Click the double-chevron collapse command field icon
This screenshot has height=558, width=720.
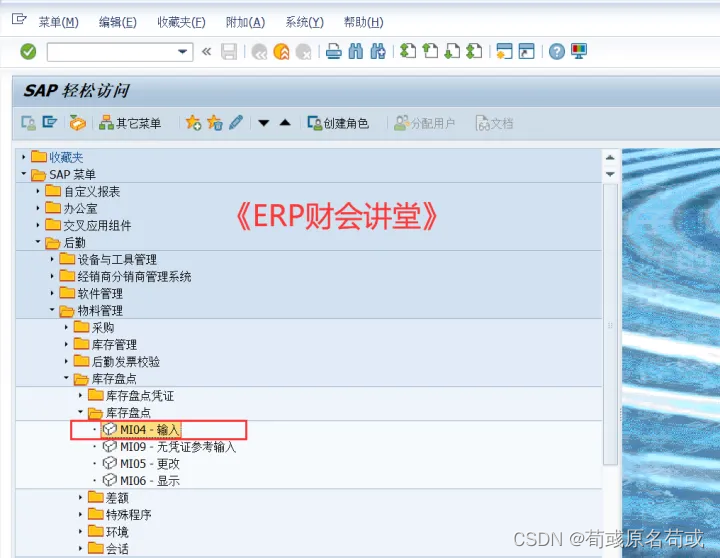207,51
